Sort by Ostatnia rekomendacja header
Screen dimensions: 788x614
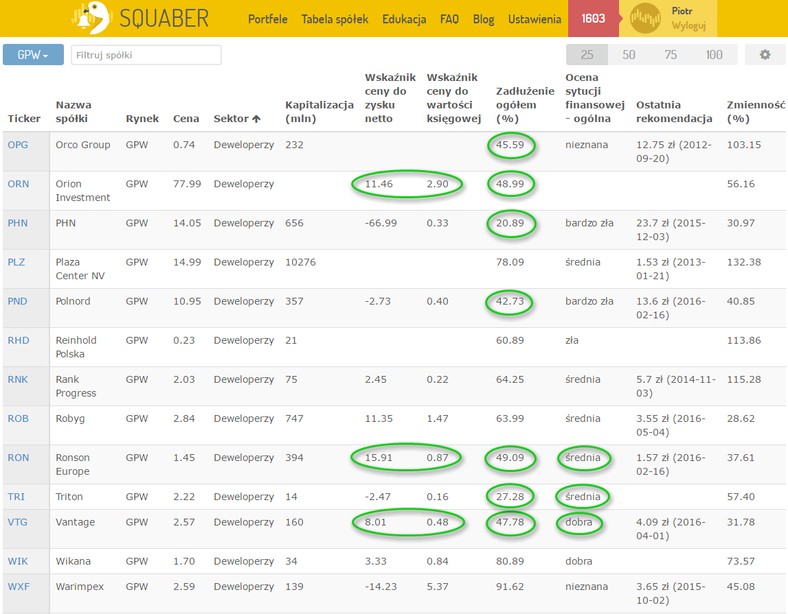click(674, 112)
